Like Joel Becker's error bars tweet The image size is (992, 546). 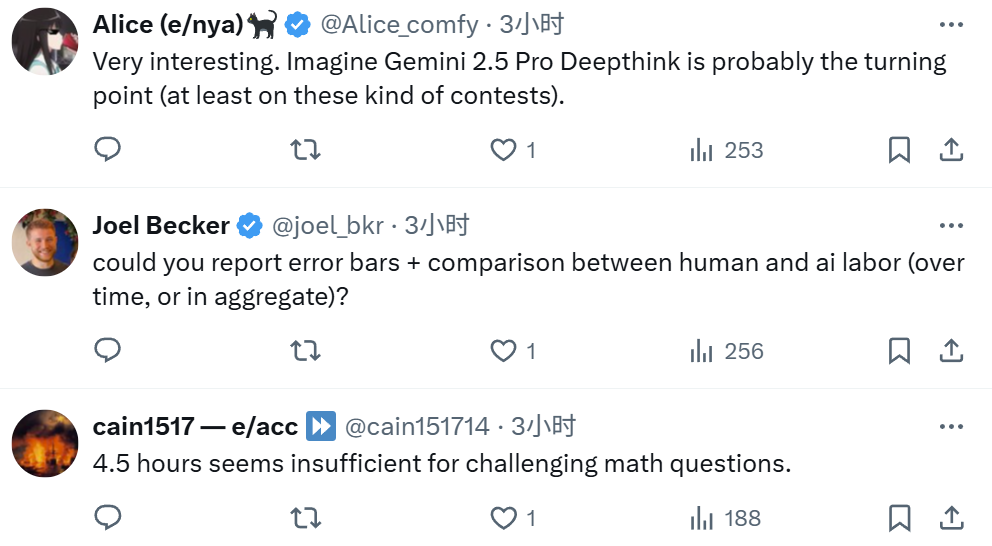[x=502, y=351]
